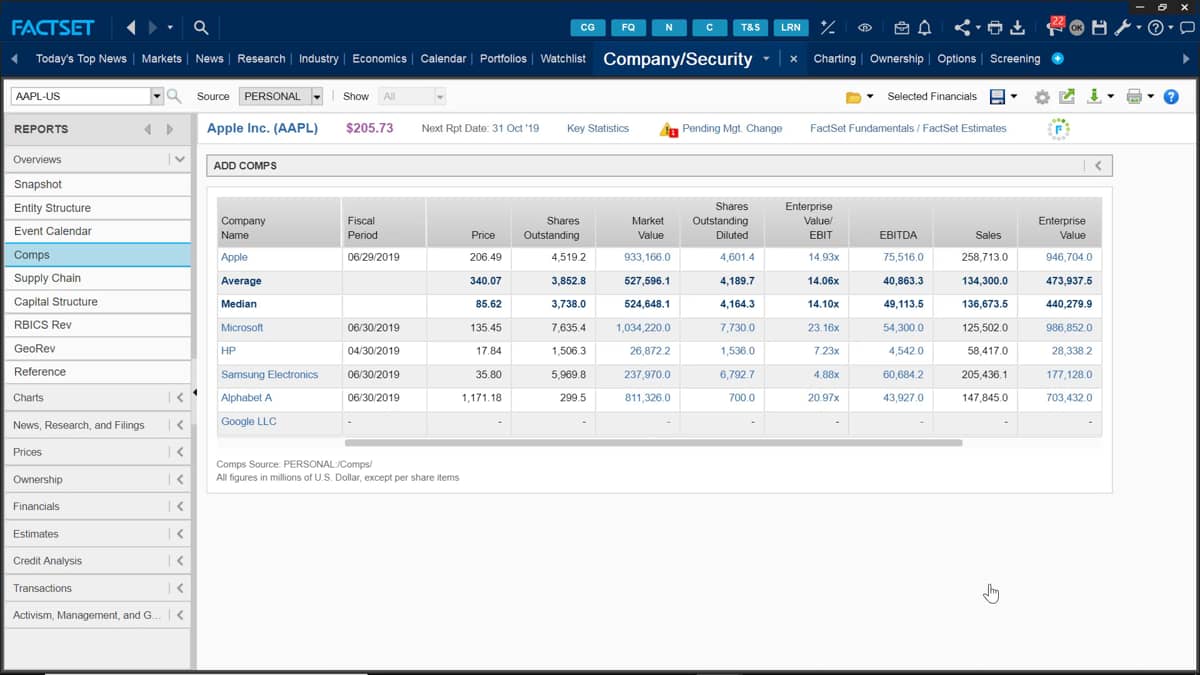This screenshot has height=675, width=1200.
Task: Go back with the navigation arrow
Action: [131, 27]
